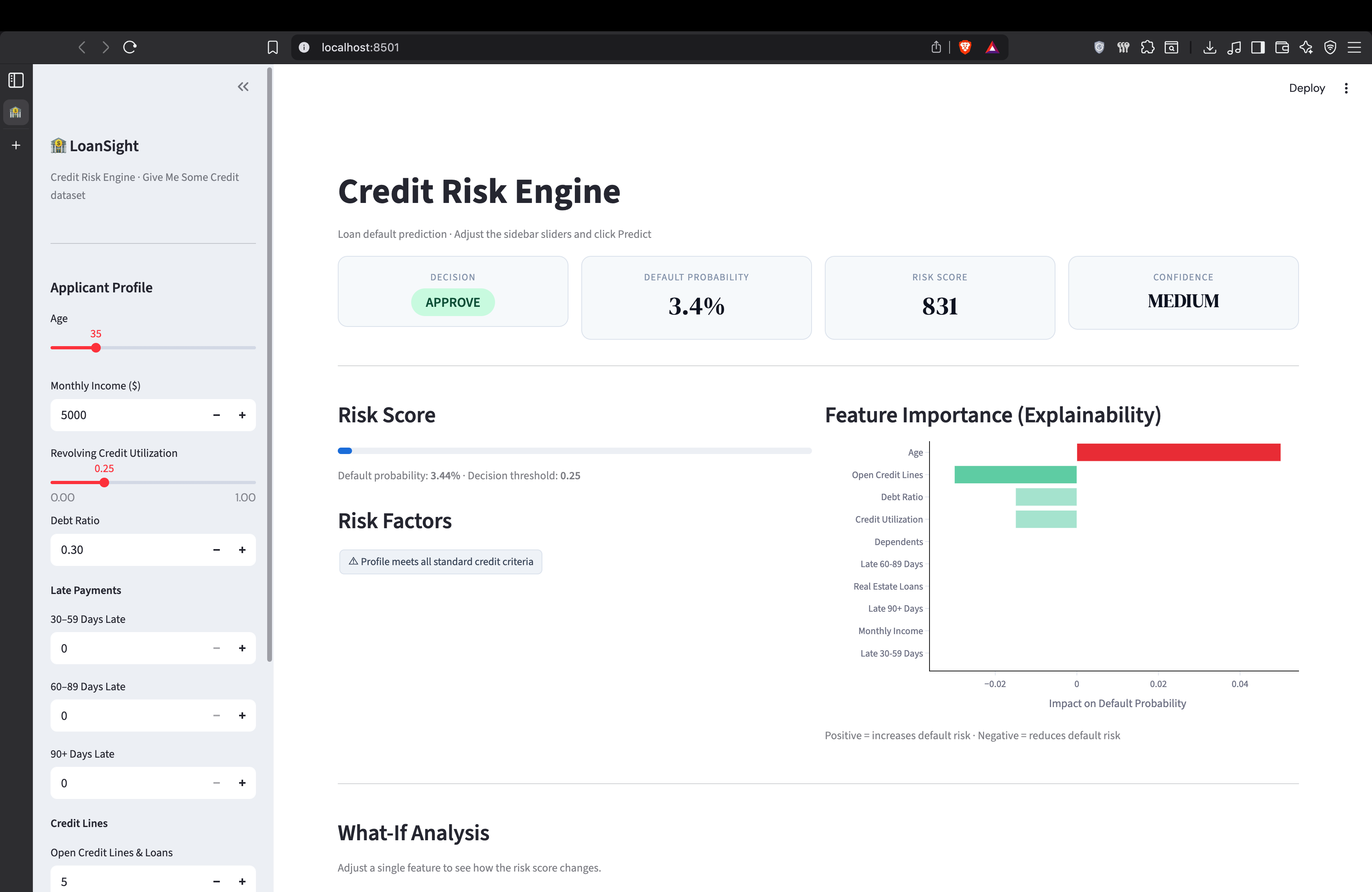Image resolution: width=1372 pixels, height=892 pixels.
Task: Click the browser reload icon
Action: pos(130,47)
